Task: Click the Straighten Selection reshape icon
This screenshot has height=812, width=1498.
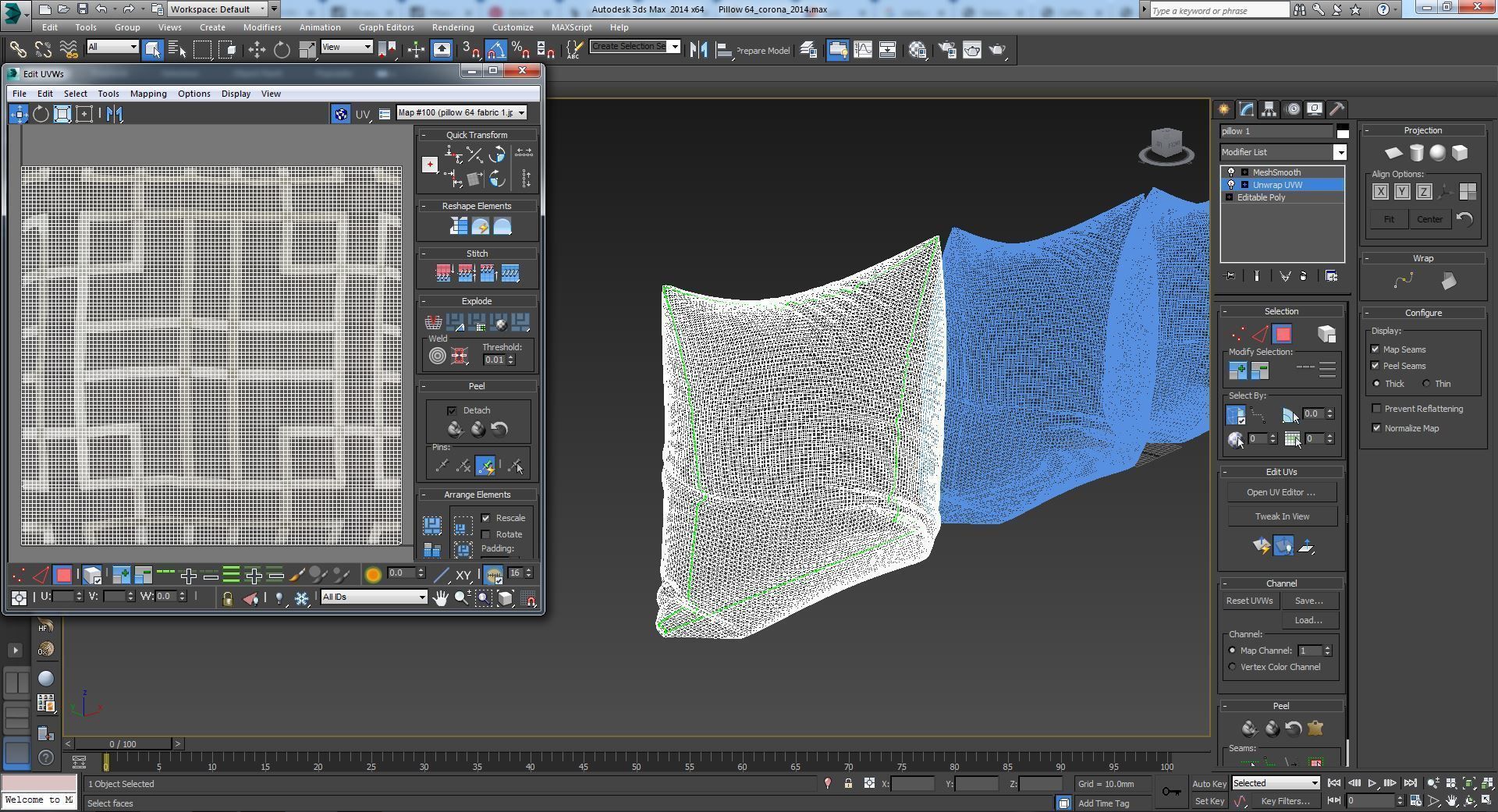Action: (458, 226)
